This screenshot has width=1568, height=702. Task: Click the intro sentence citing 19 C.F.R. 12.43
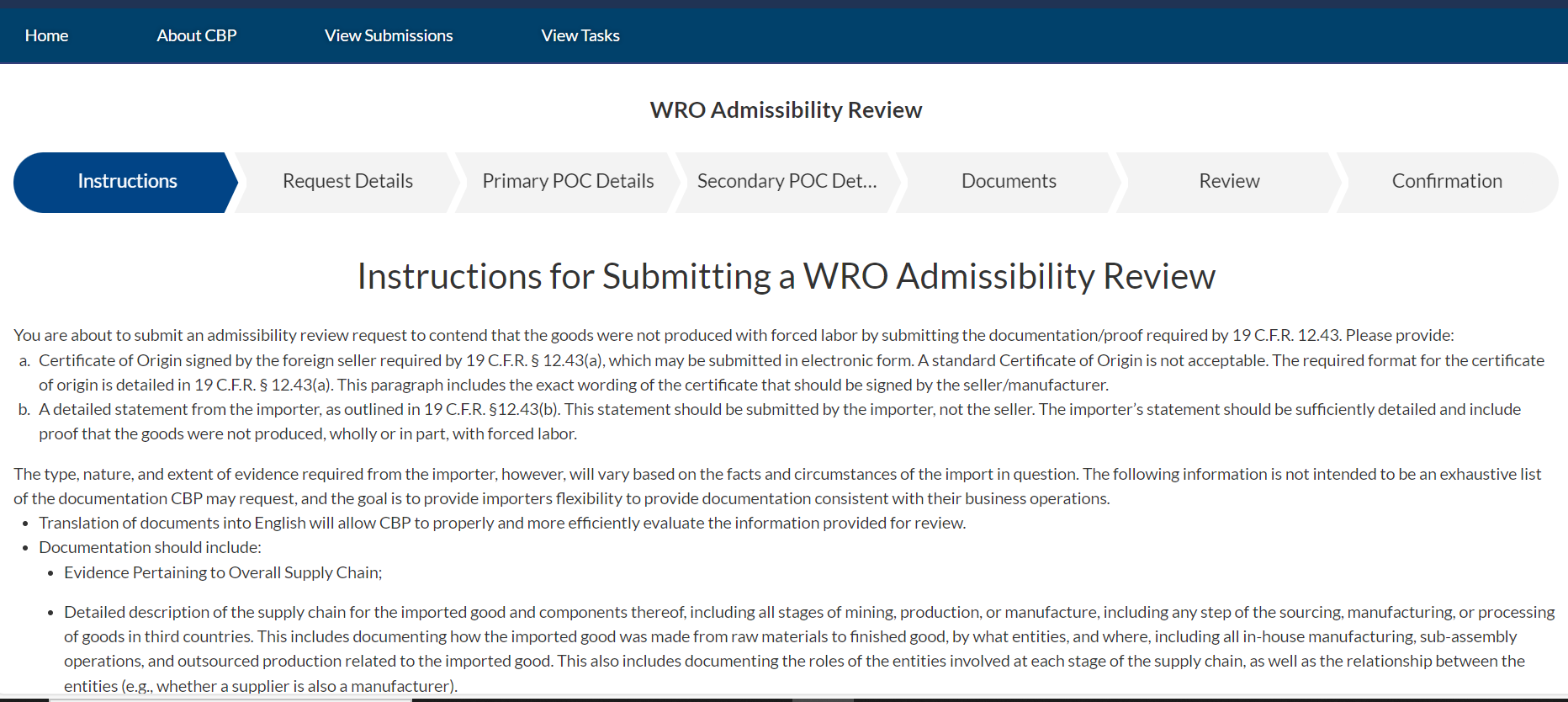pos(734,335)
